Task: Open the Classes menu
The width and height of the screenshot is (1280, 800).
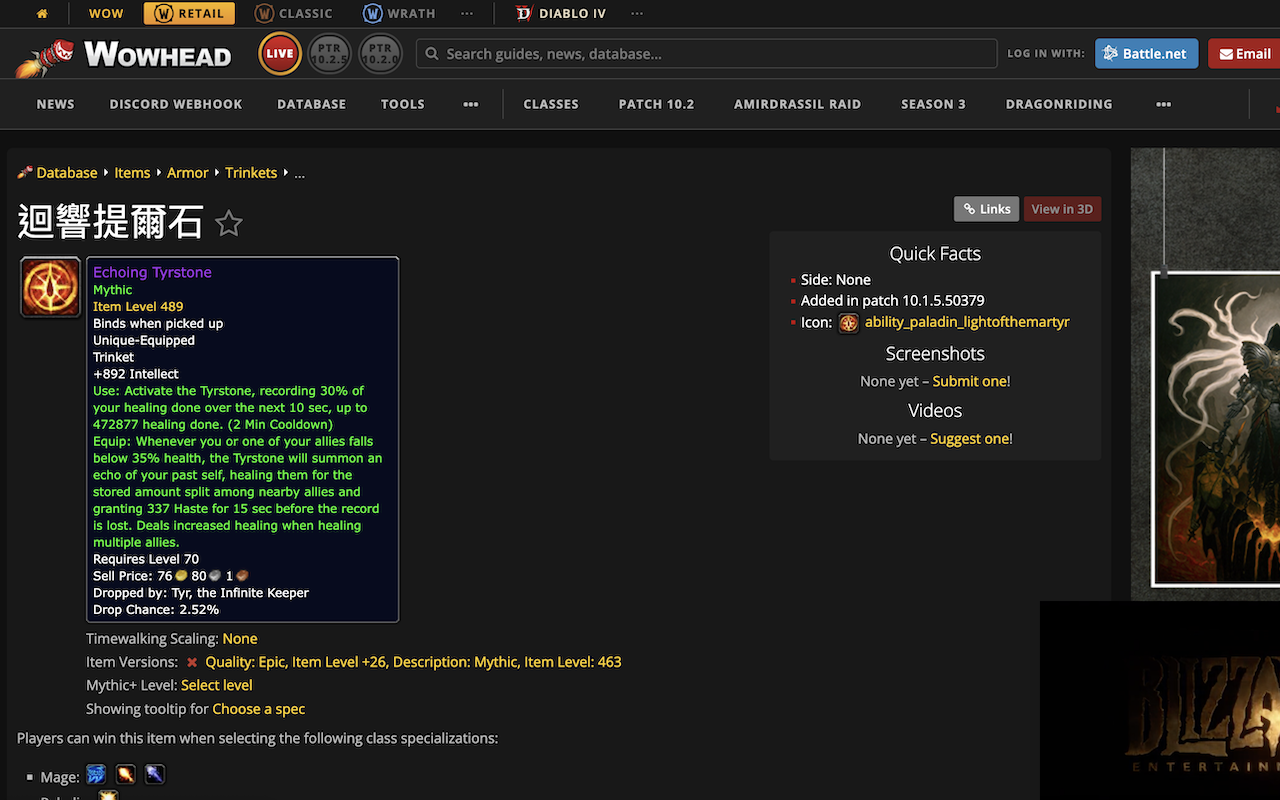Action: 551,104
